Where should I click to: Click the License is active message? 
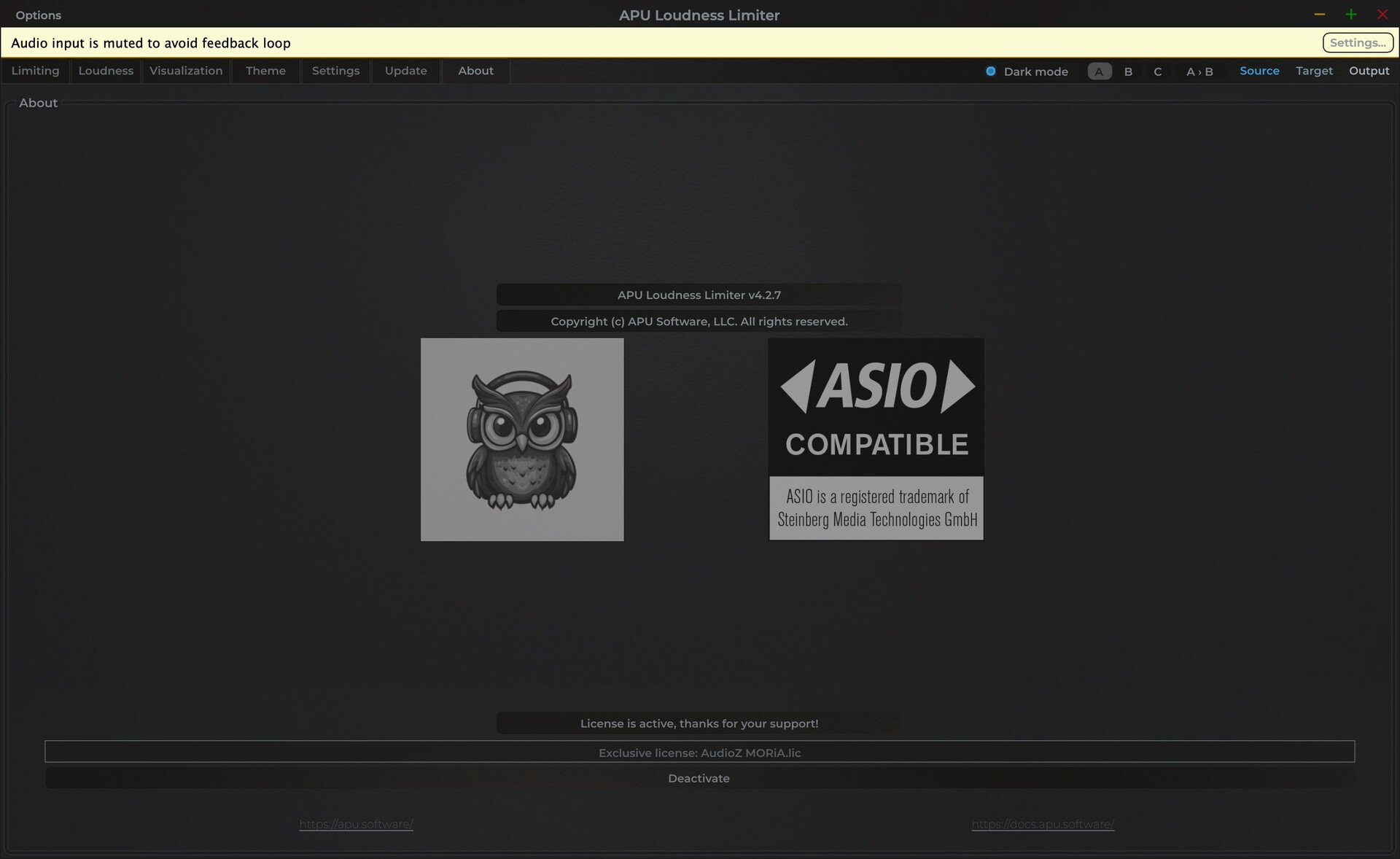pyautogui.click(x=699, y=723)
